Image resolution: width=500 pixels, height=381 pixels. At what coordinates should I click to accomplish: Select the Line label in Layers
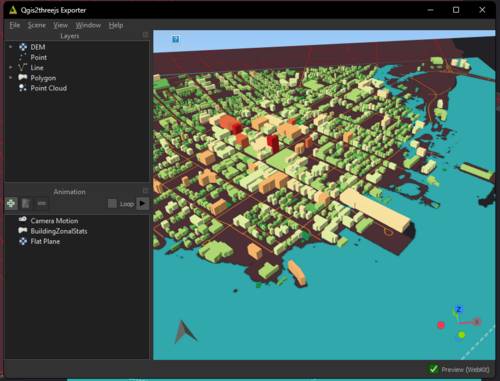coord(37,68)
